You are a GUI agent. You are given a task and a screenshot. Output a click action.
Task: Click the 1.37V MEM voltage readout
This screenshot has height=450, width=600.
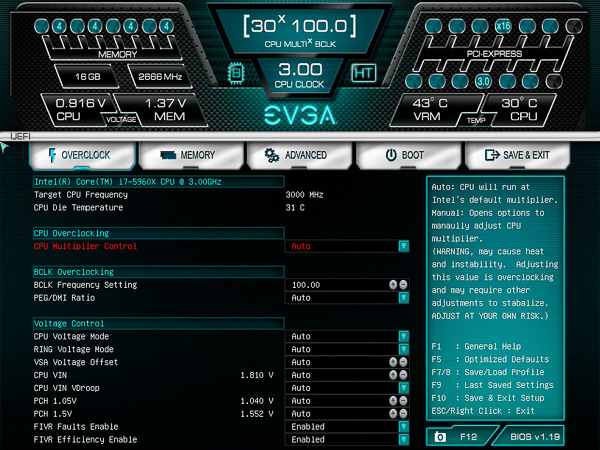point(165,109)
